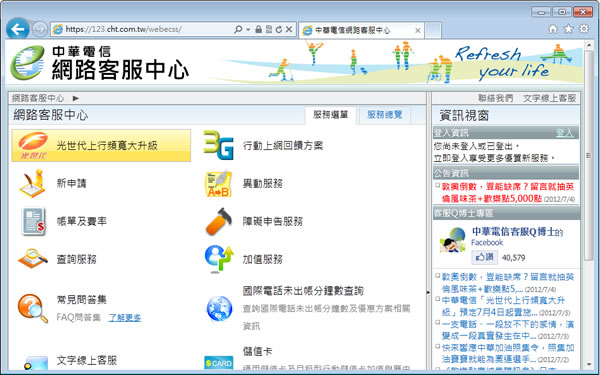Click the 光世代 orange logo icon
Viewport: 600px width, 375px height.
33,145
